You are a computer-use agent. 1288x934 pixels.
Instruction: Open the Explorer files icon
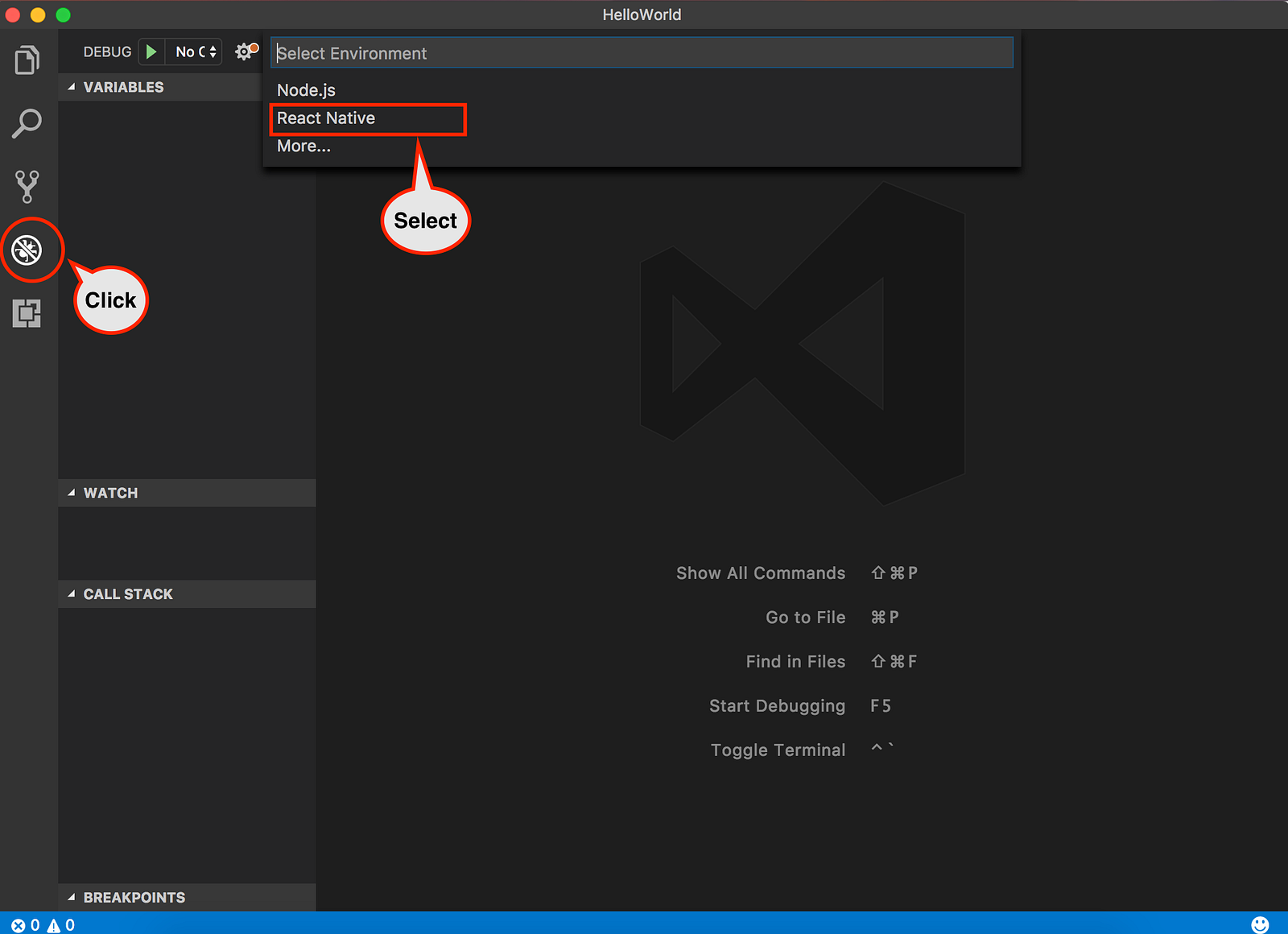[x=27, y=60]
